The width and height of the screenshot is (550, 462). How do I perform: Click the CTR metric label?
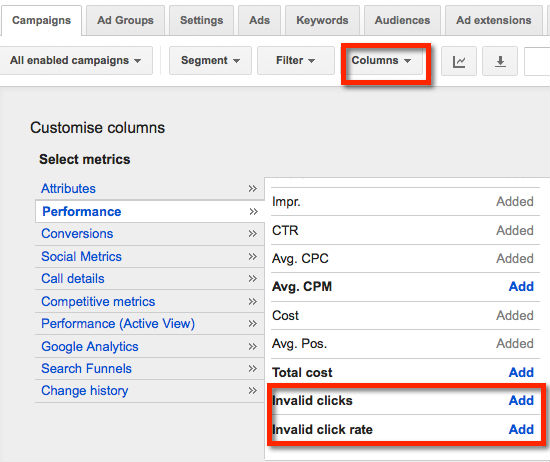coord(285,230)
